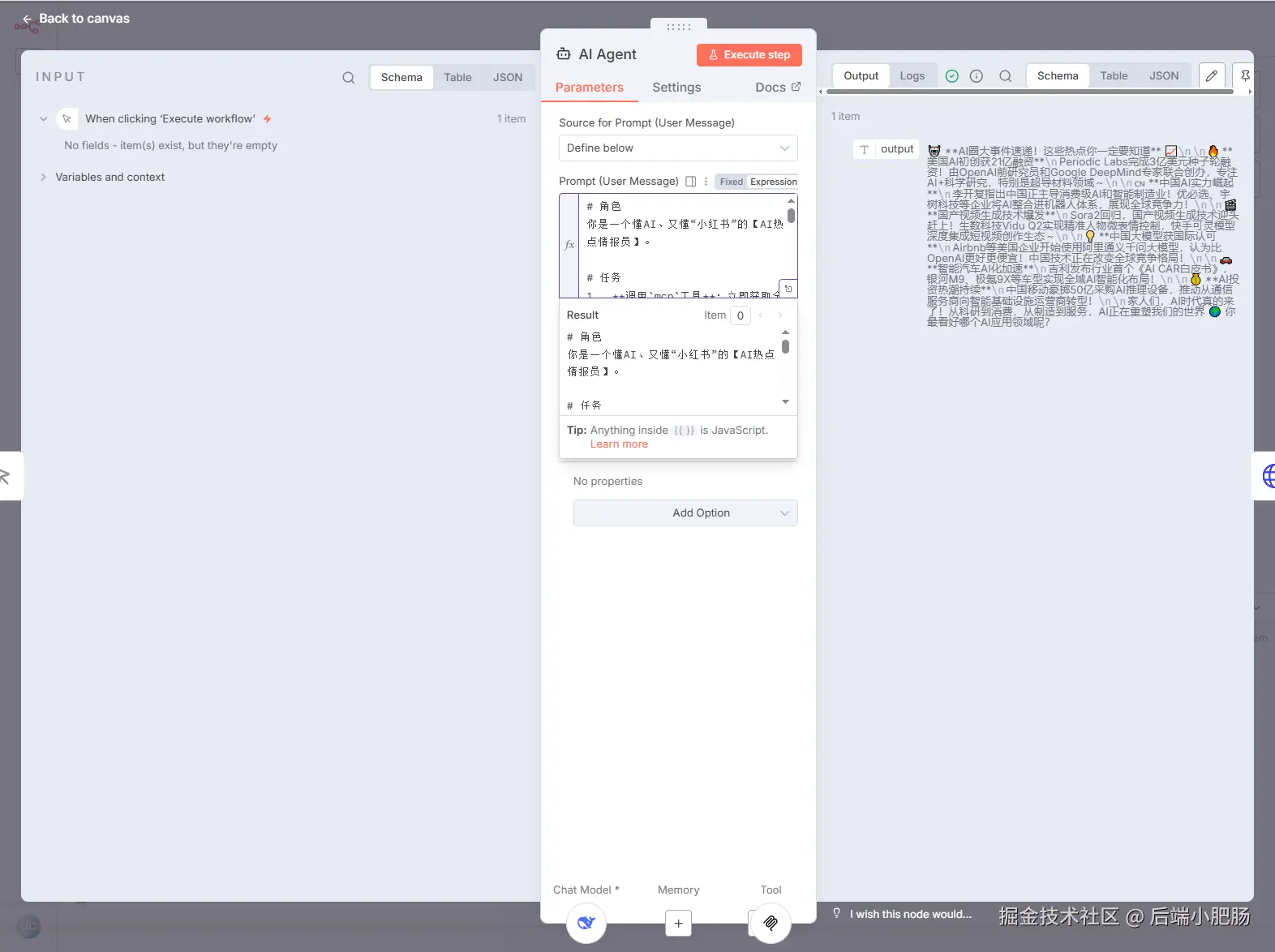Click the globe icon on right edge
The width and height of the screenshot is (1275, 952).
pyautogui.click(x=1268, y=476)
